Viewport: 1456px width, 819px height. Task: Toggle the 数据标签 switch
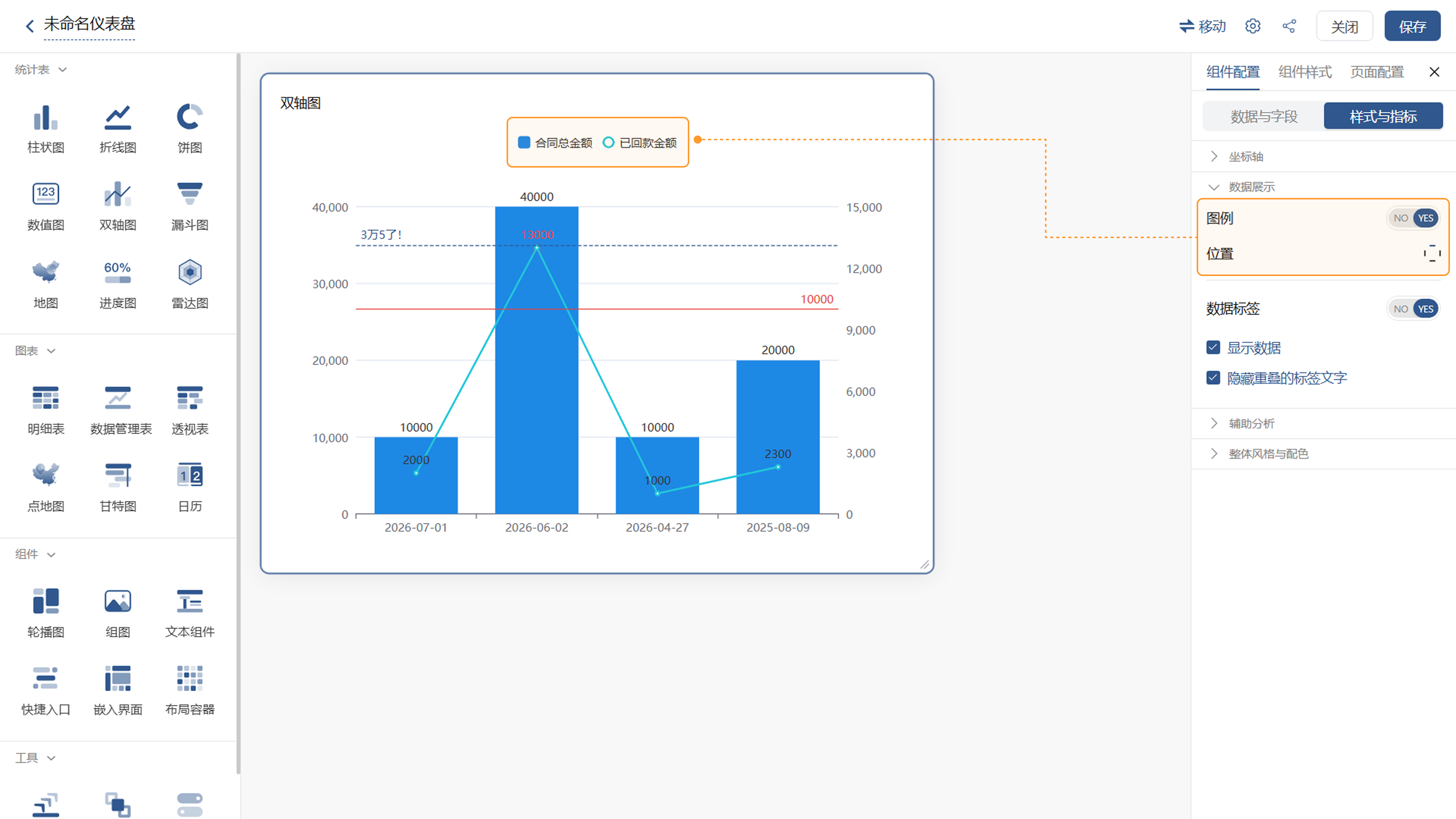click(x=1412, y=309)
